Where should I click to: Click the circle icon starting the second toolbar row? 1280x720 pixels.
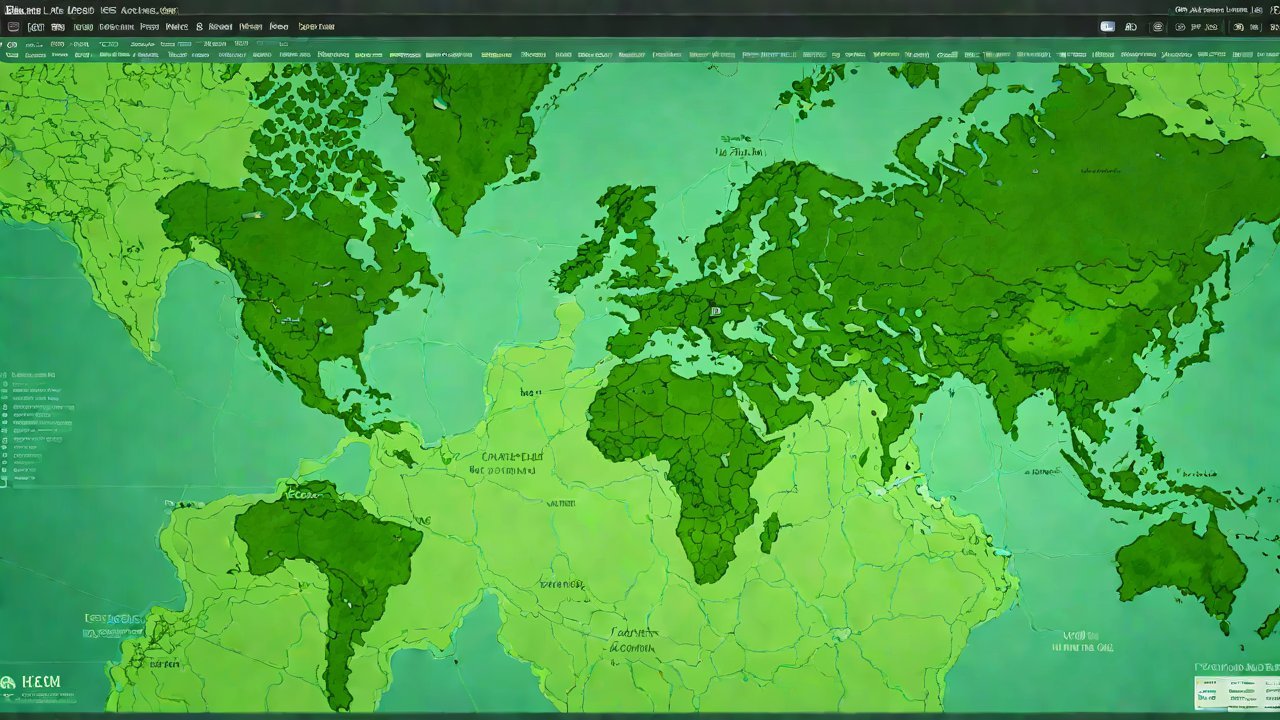(x=13, y=44)
